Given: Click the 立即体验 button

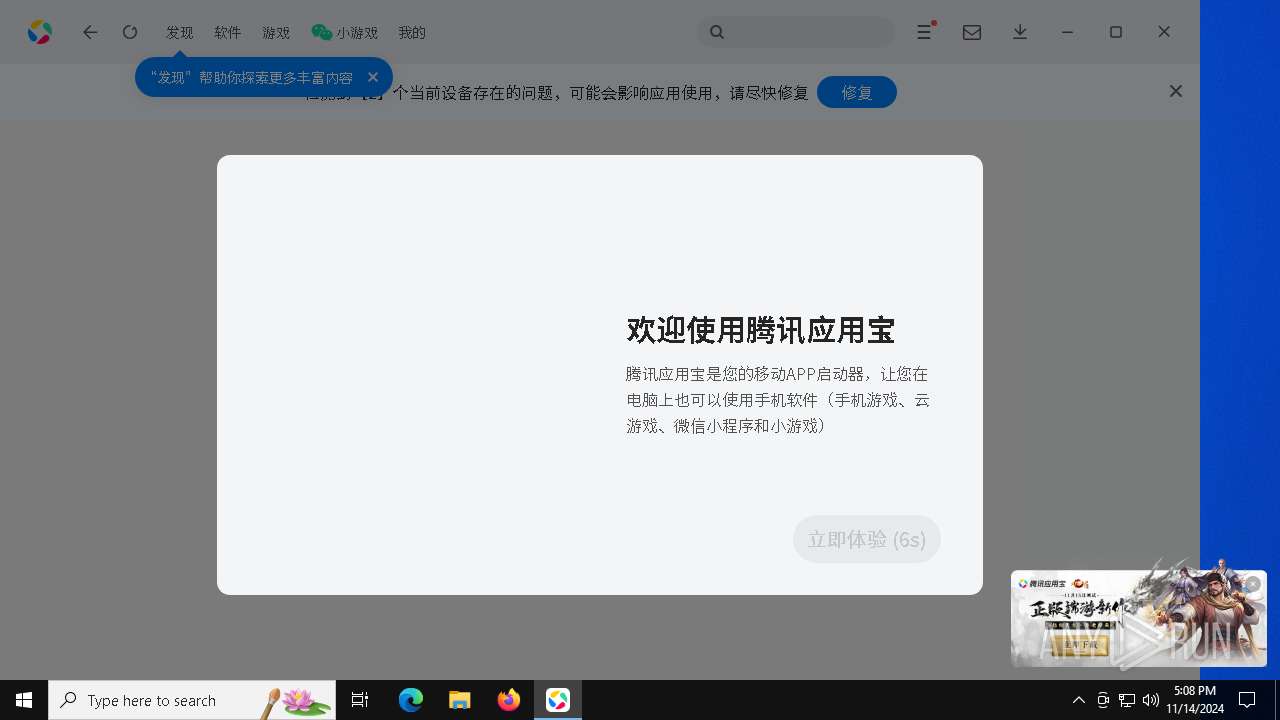Looking at the screenshot, I should (867, 539).
